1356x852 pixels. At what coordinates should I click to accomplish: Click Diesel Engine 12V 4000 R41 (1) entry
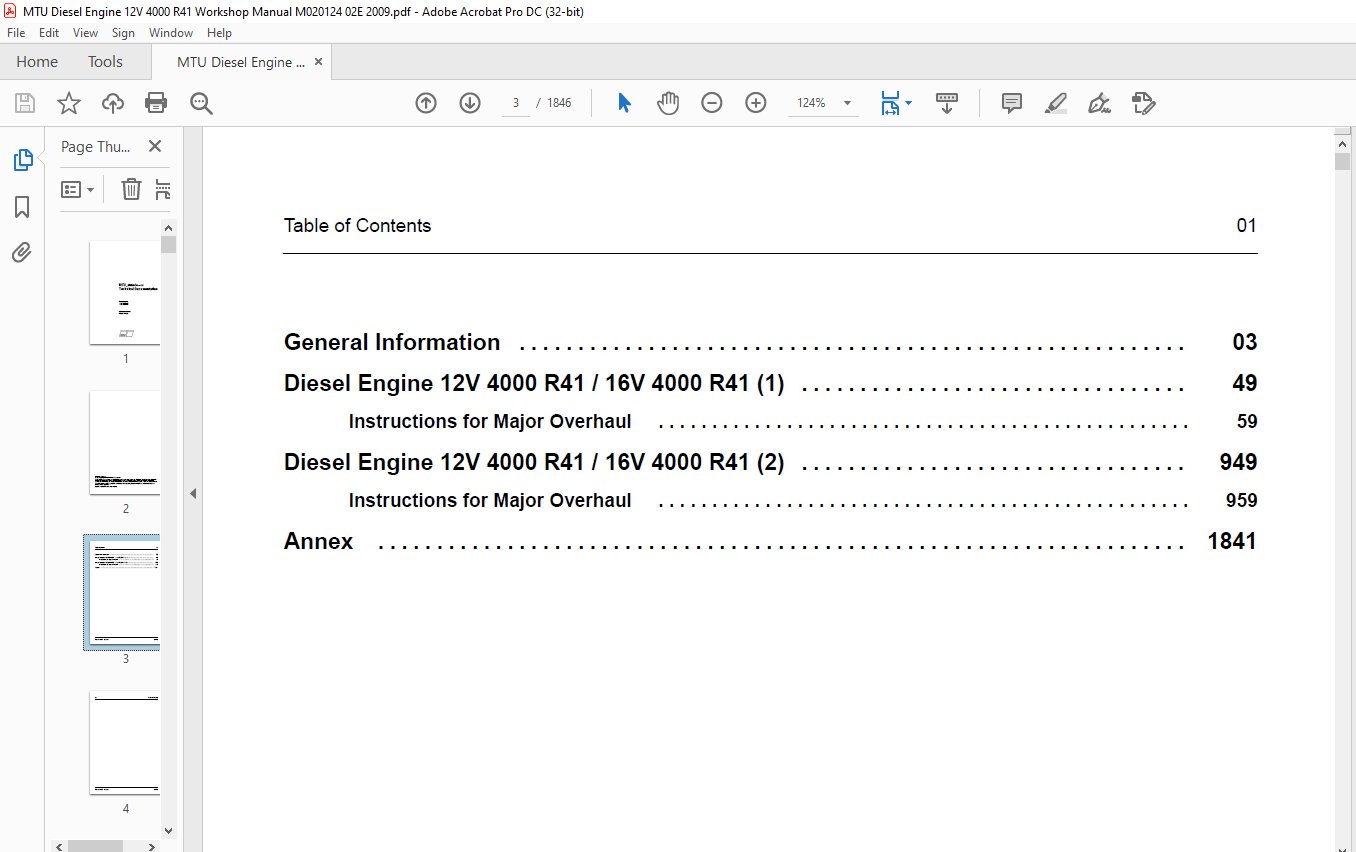click(x=770, y=383)
